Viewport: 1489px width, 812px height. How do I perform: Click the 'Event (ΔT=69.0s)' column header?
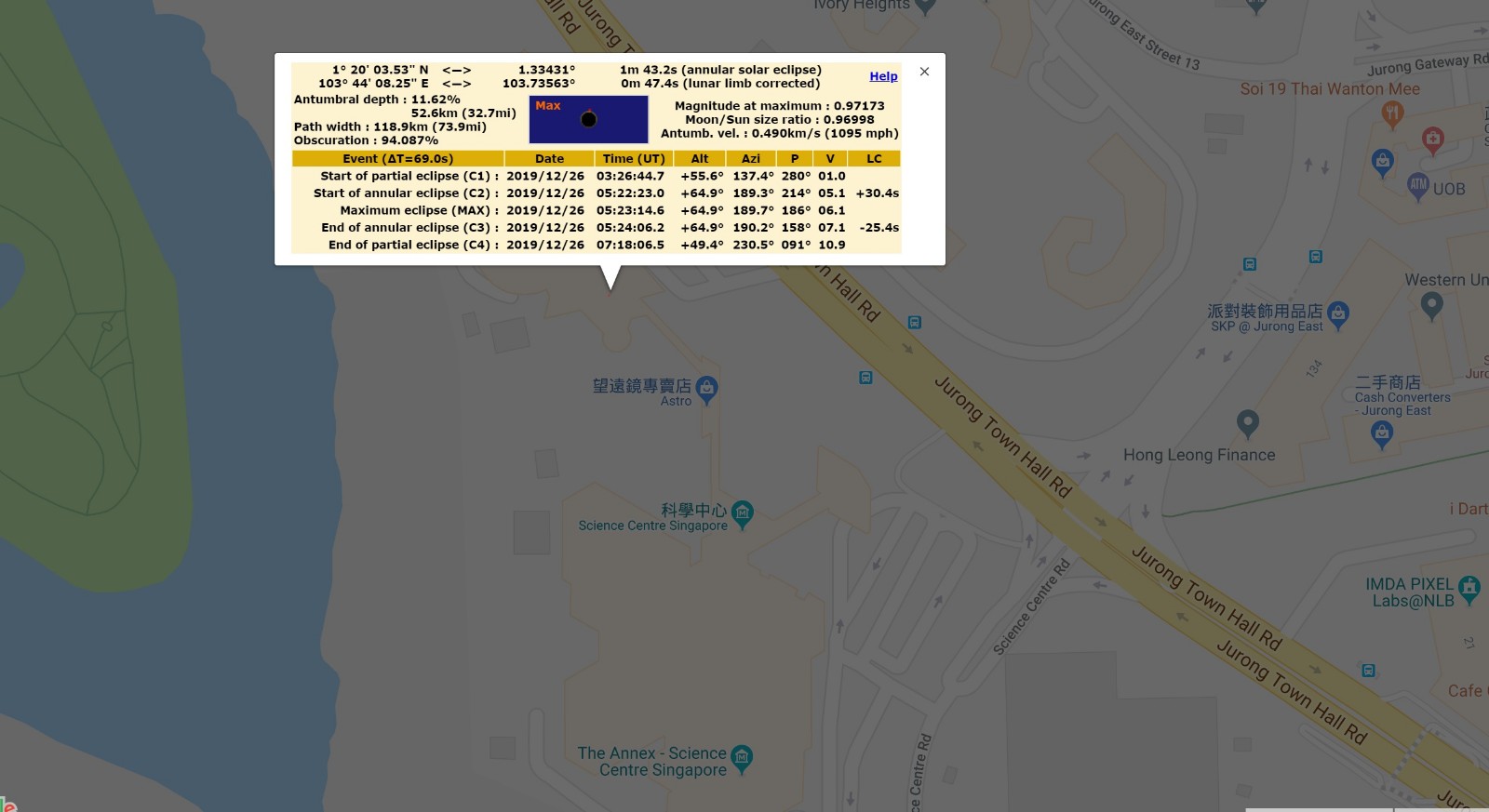coord(397,159)
